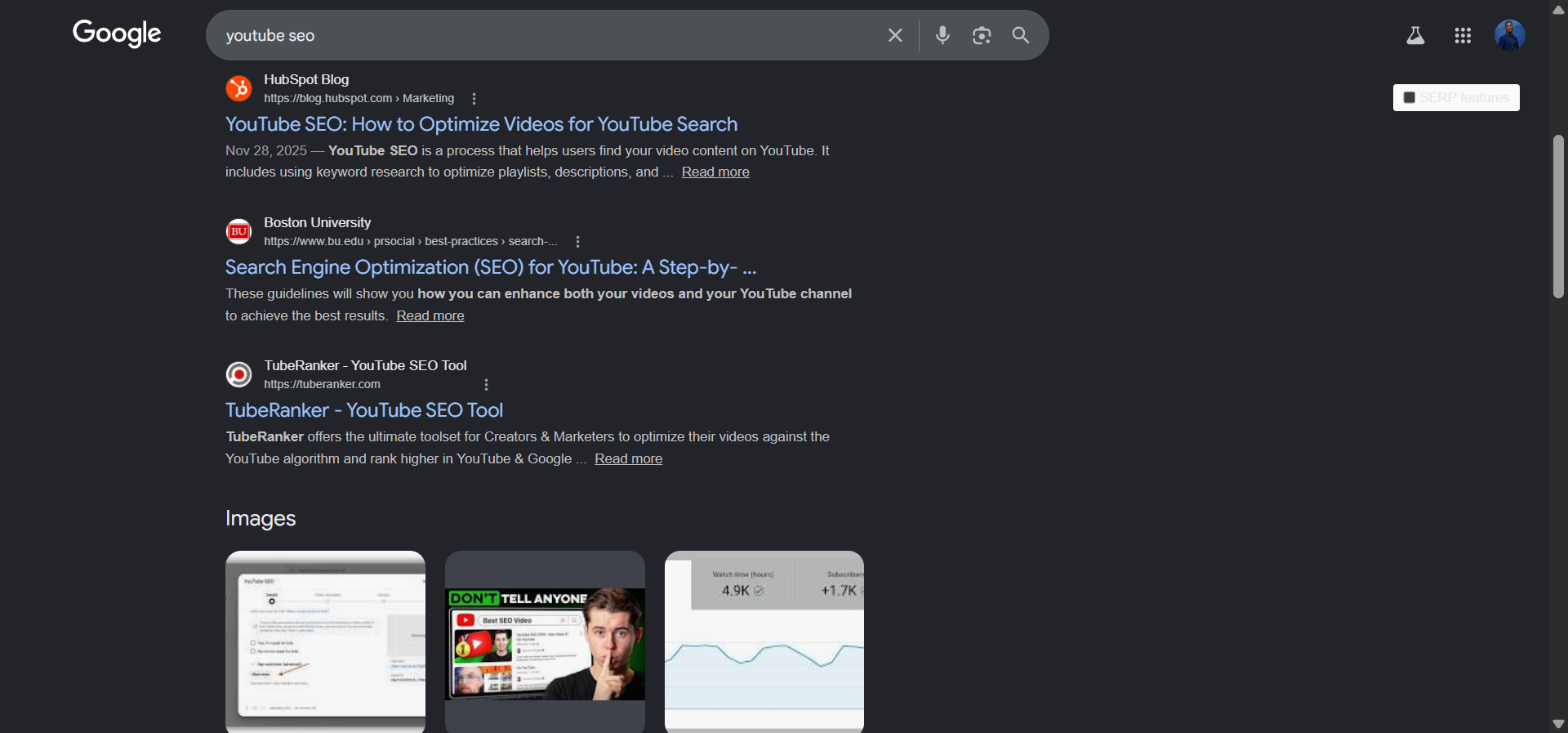
Task: Open more options for TubeRanker result
Action: [x=486, y=385]
